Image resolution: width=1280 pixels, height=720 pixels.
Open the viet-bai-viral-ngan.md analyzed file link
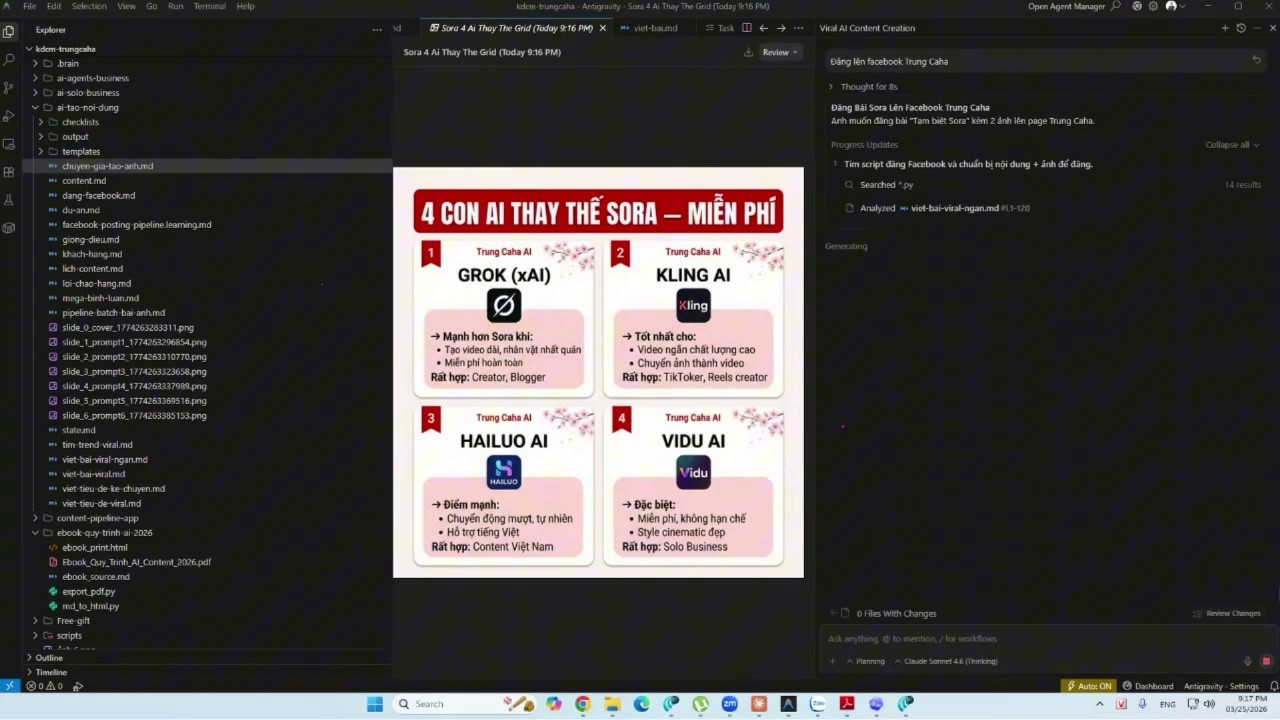pos(955,208)
